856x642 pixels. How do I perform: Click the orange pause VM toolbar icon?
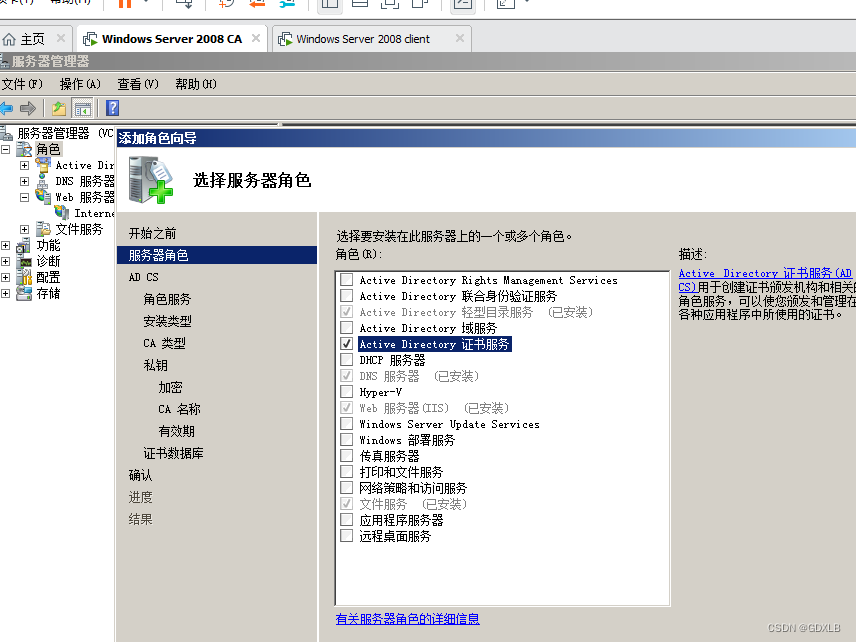tap(125, 3)
